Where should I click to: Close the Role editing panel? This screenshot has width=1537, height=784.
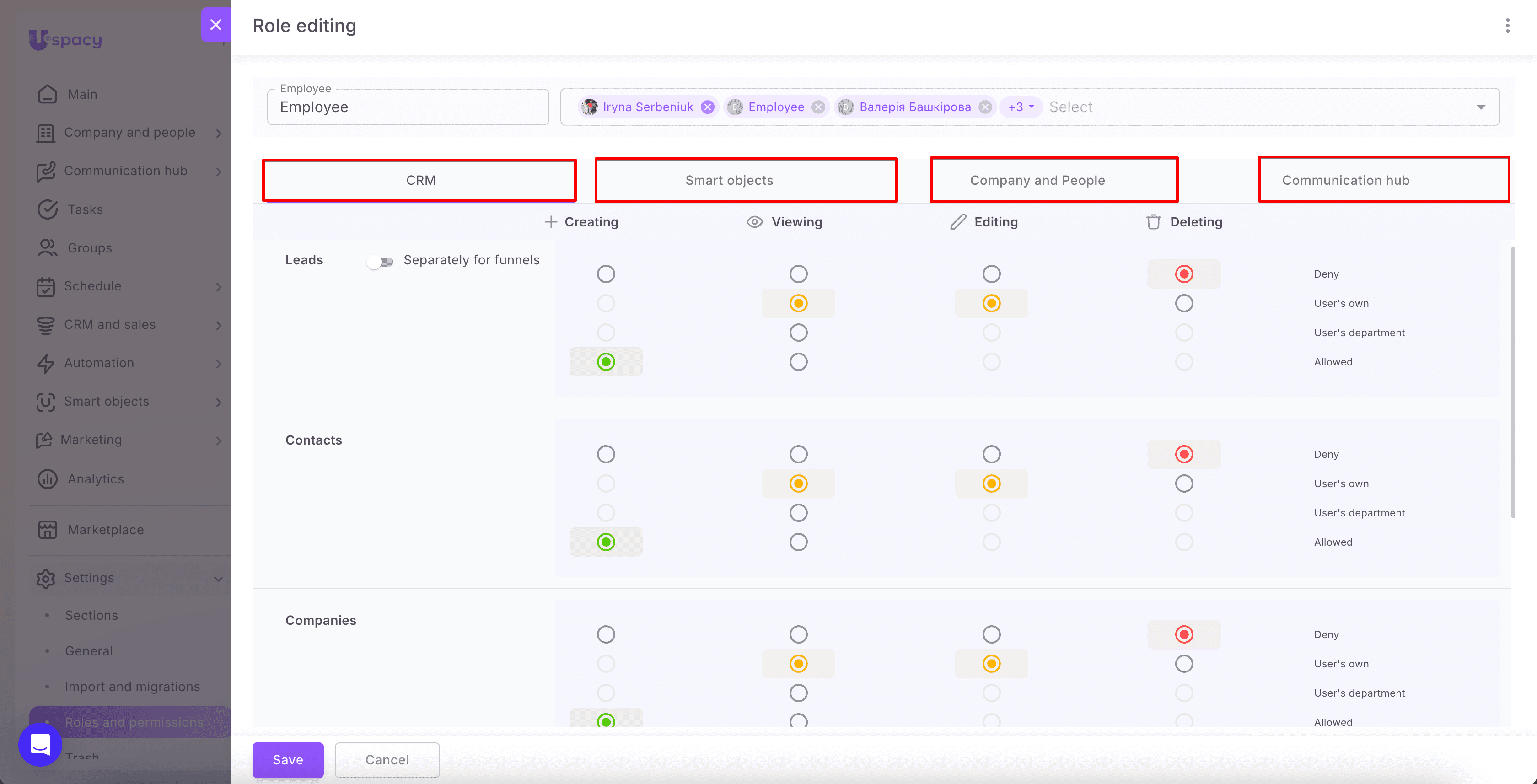coord(216,24)
